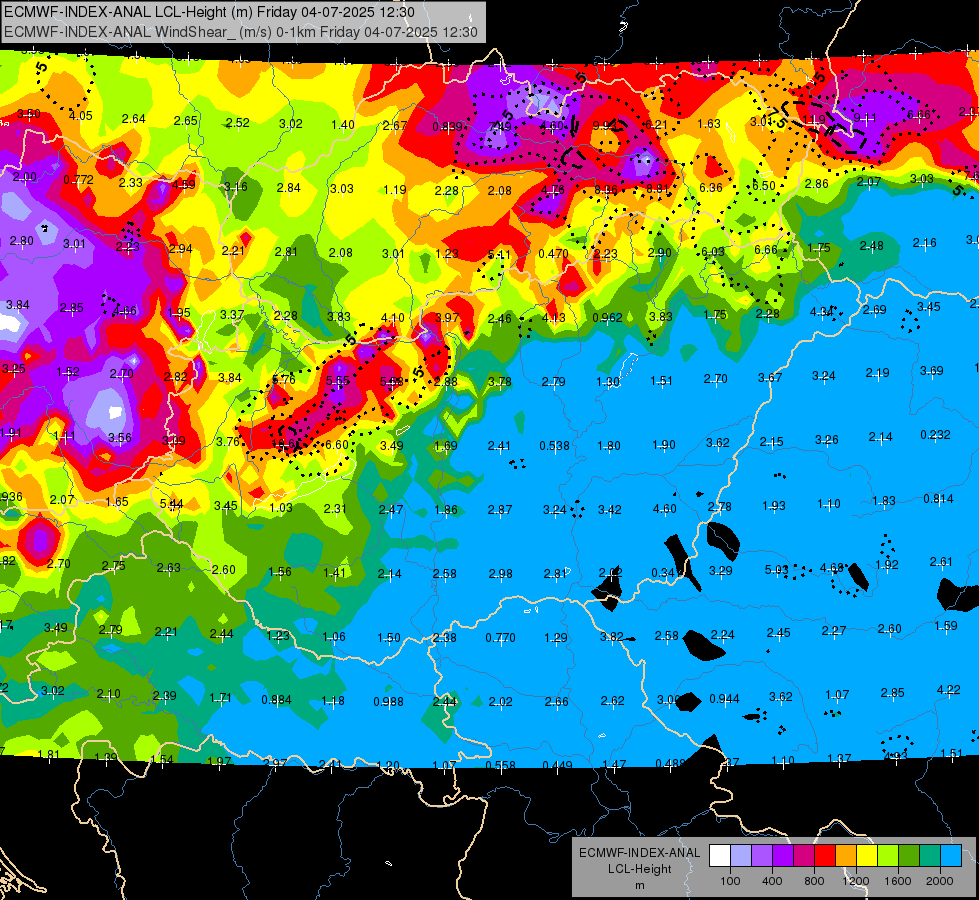The height and width of the screenshot is (900, 979).
Task: Click the grid value 3.69
Action: click(932, 370)
